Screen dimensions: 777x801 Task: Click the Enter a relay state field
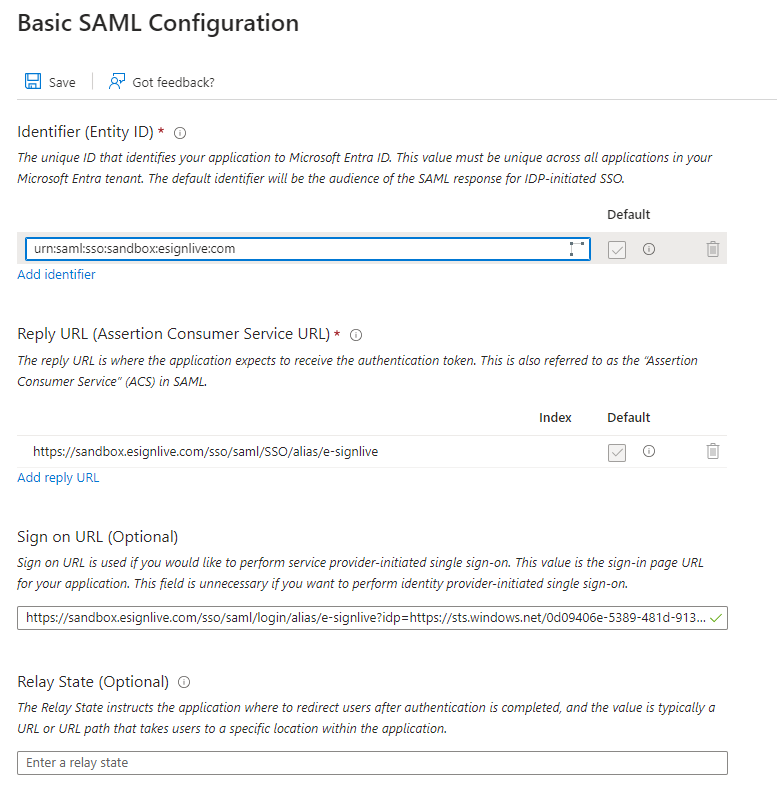[372, 763]
